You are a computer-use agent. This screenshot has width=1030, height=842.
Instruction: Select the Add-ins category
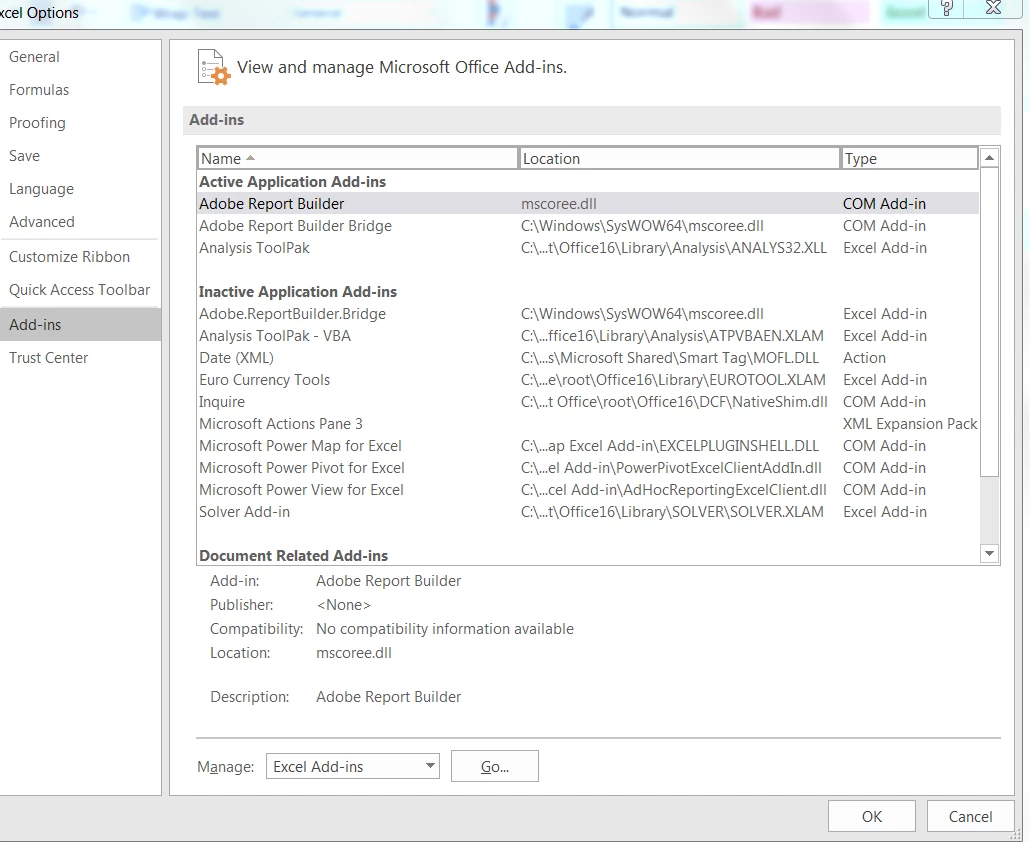80,324
